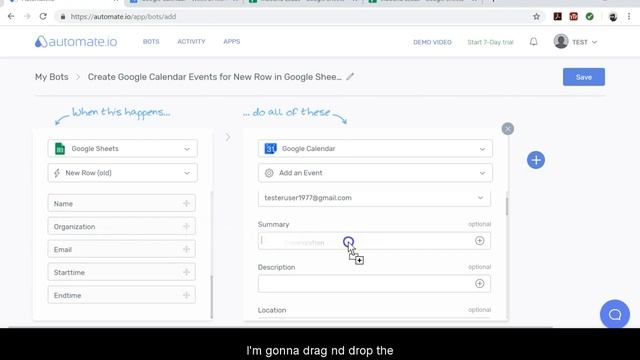Click the Google Calendar app icon
640x360 pixels.
tap(270, 149)
